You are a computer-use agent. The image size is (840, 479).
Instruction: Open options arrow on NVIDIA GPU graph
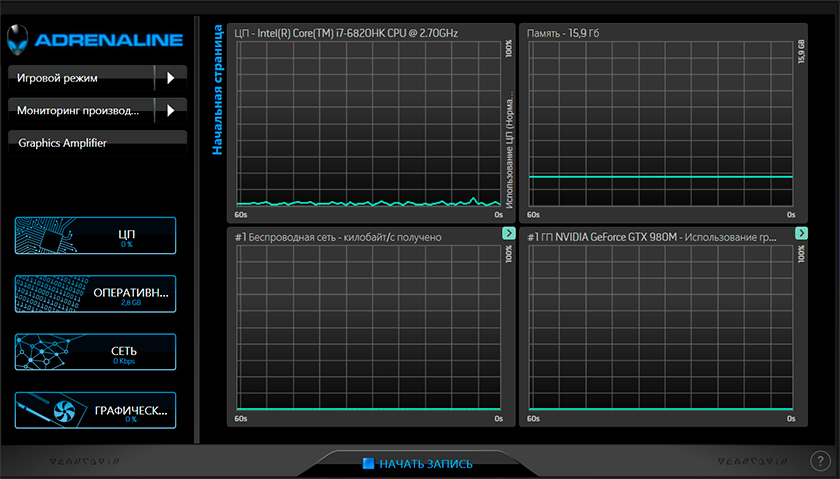coord(801,233)
